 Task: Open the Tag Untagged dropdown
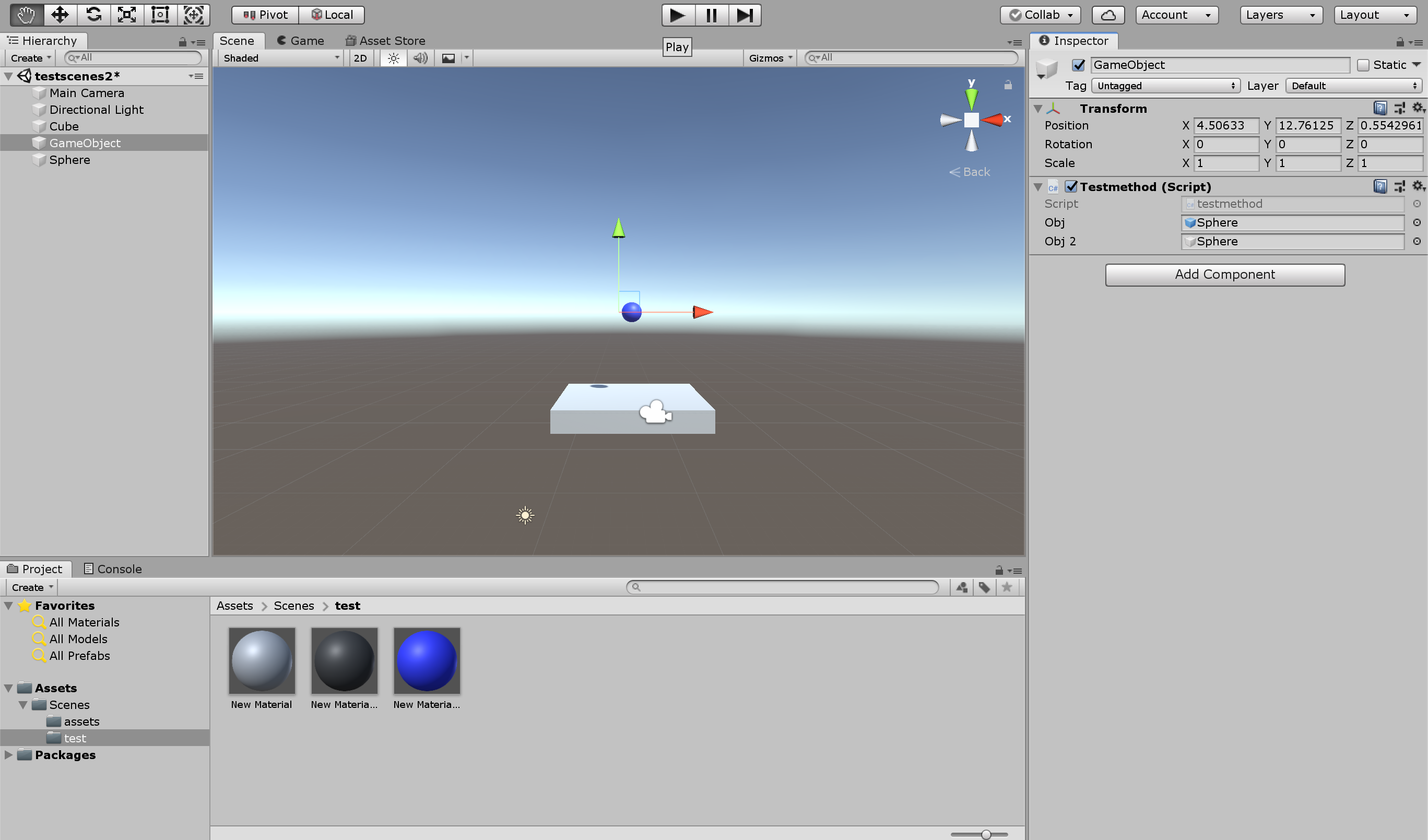[1165, 86]
